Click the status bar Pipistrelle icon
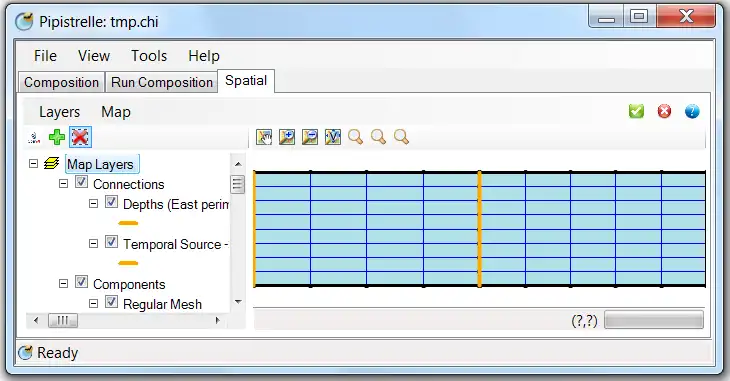The width and height of the screenshot is (730, 381). (25, 353)
